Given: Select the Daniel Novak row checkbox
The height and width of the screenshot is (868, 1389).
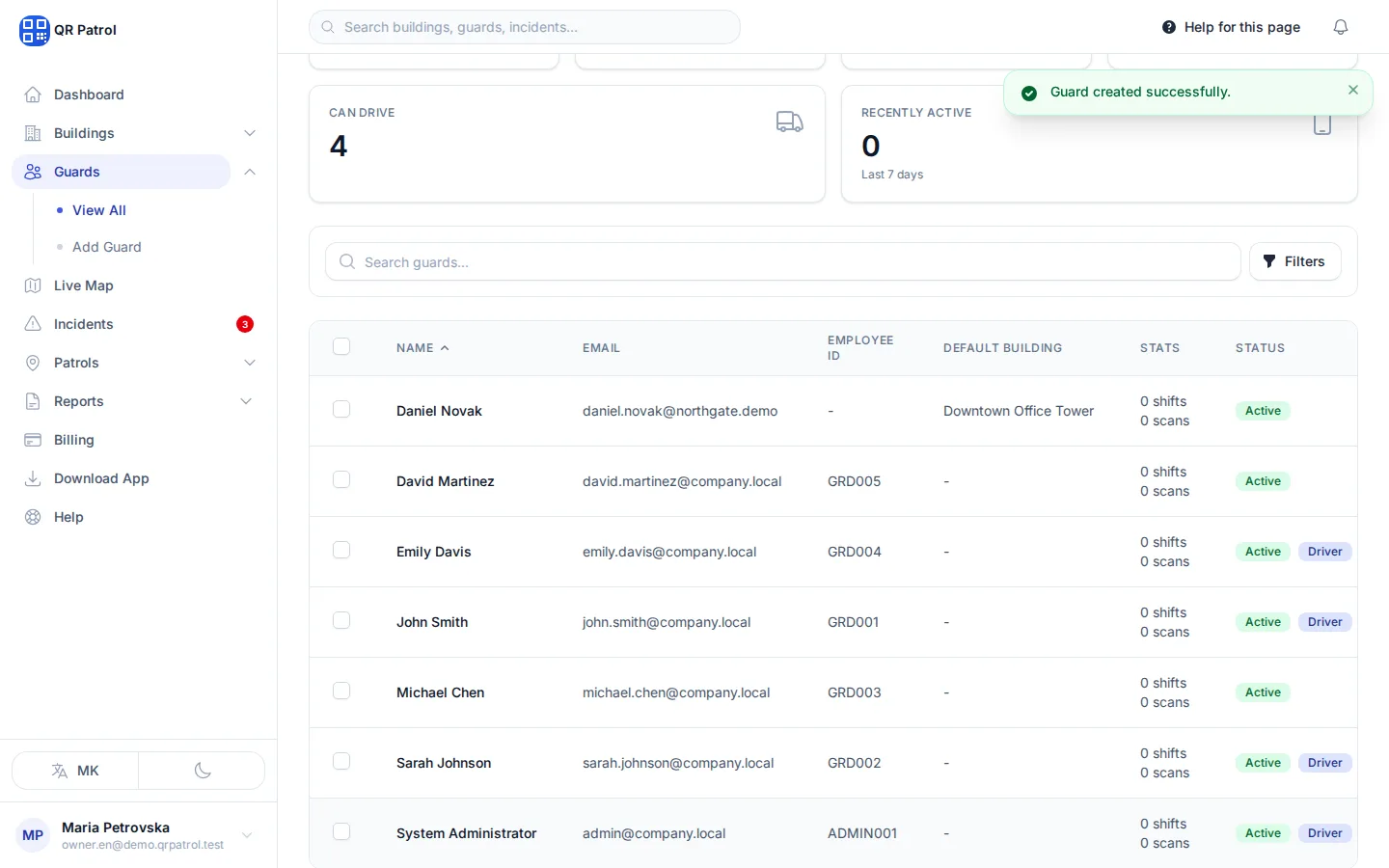Looking at the screenshot, I should [x=341, y=409].
